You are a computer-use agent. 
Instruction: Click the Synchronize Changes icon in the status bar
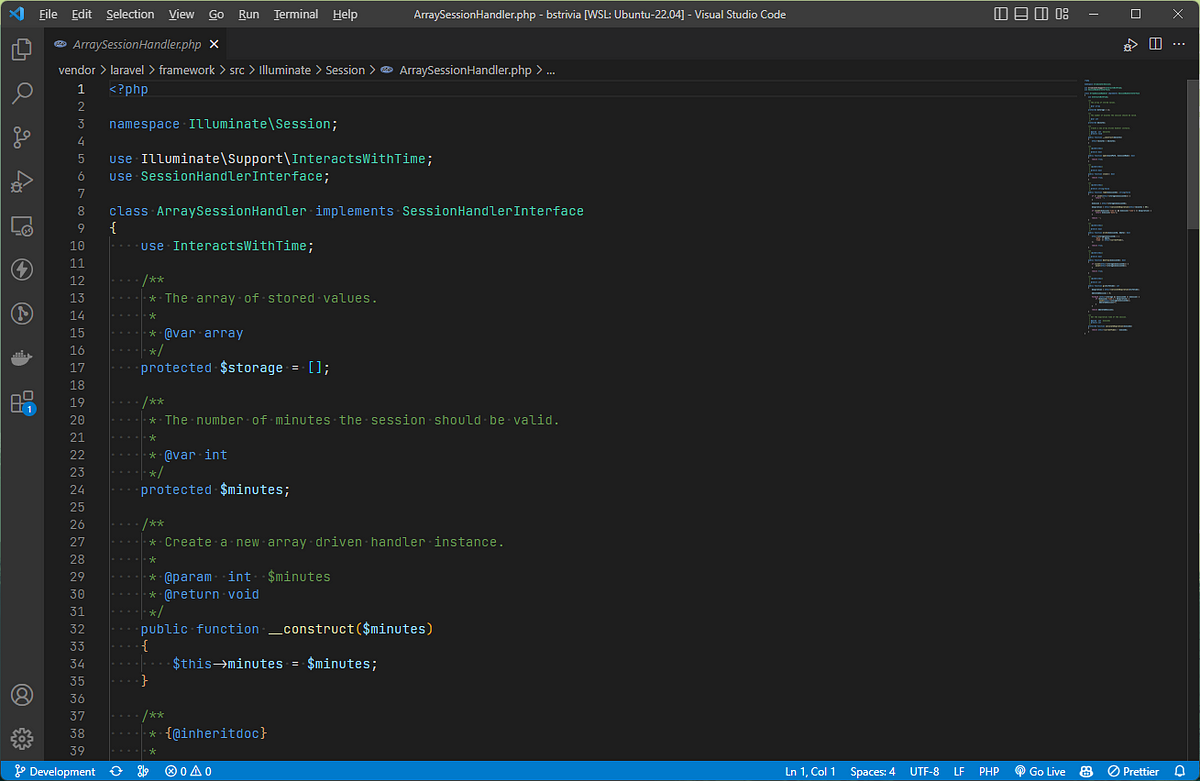(117, 771)
